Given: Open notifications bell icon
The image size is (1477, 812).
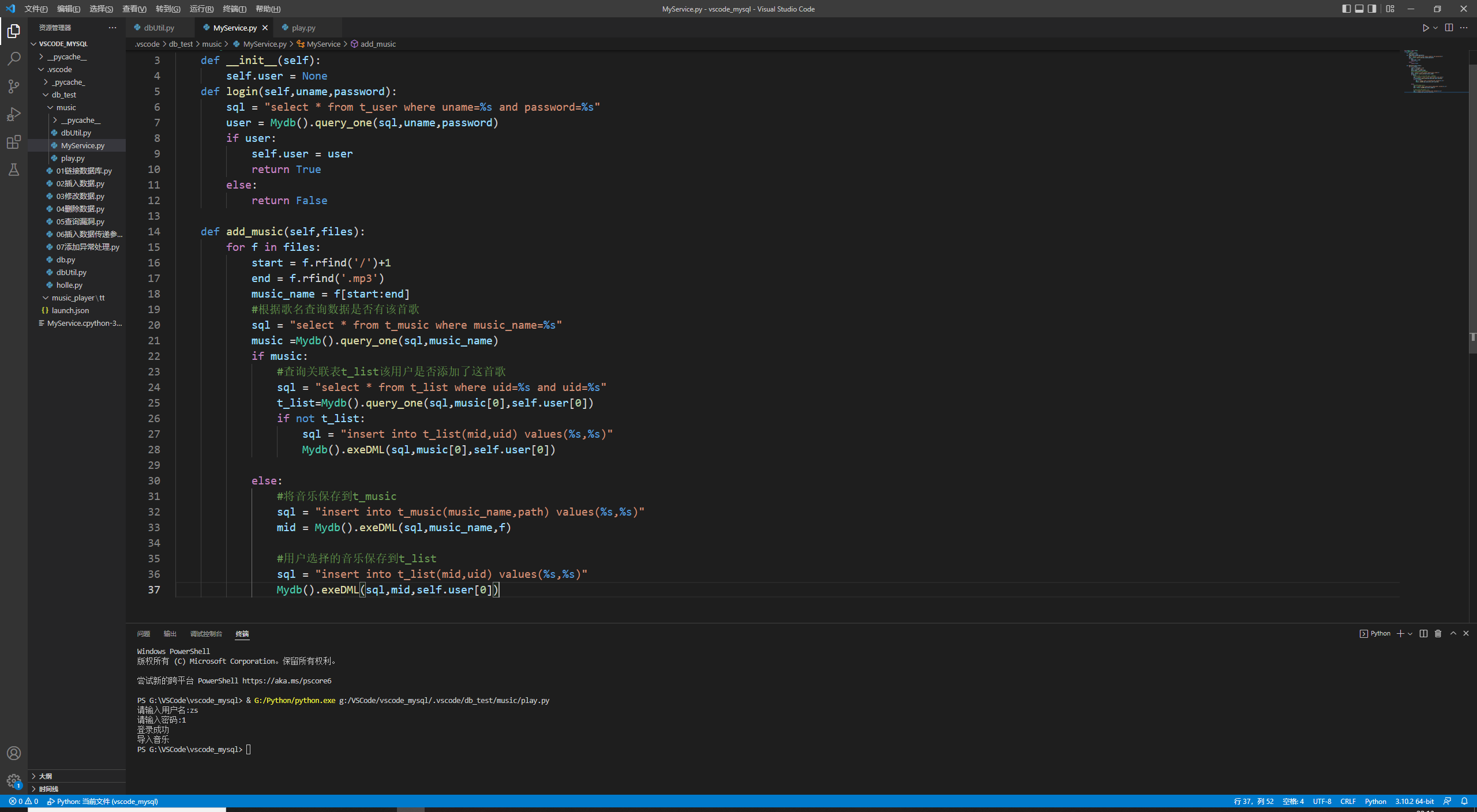Looking at the screenshot, I should point(1464,802).
